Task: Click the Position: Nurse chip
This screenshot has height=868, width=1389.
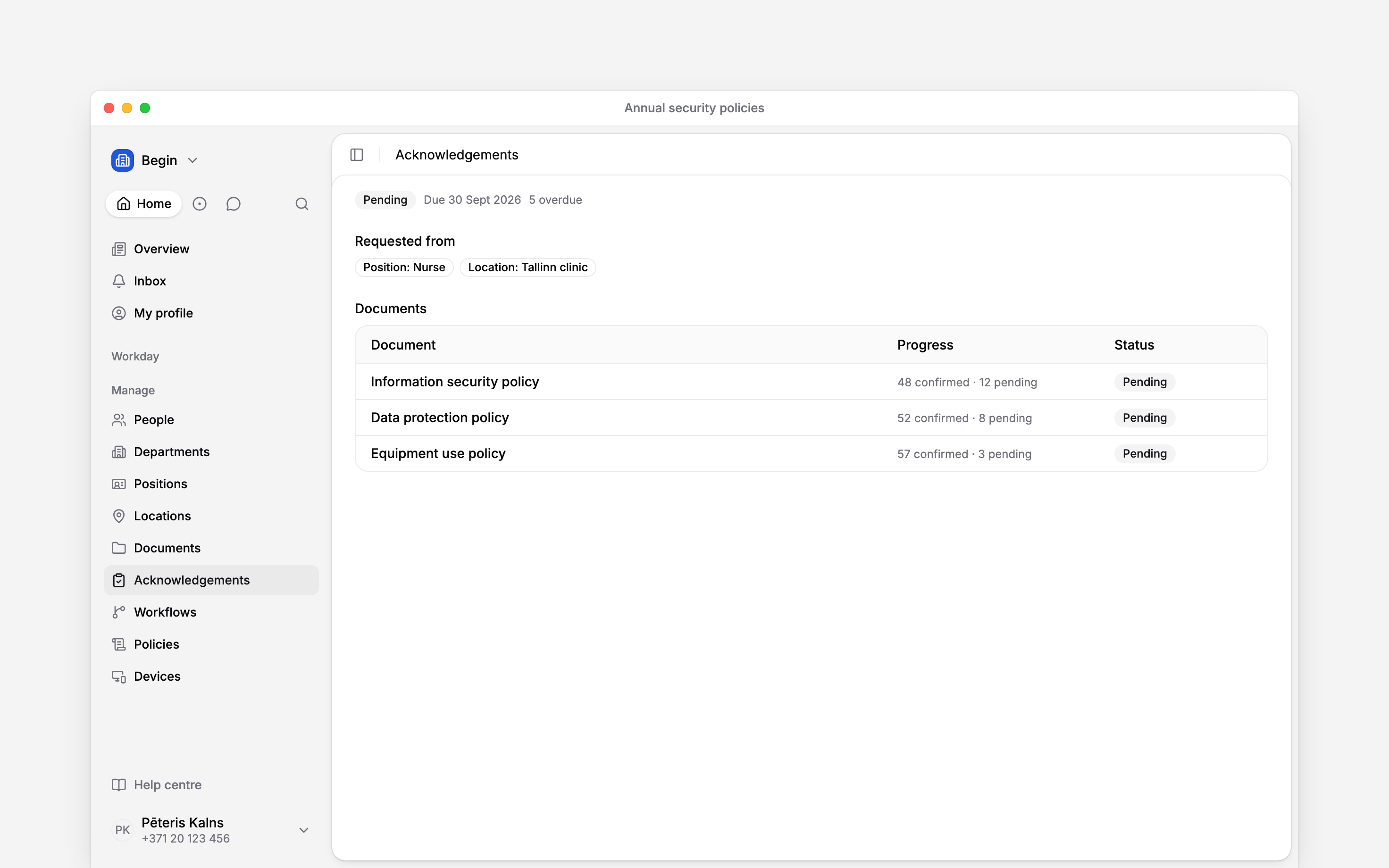Action: pyautogui.click(x=404, y=267)
